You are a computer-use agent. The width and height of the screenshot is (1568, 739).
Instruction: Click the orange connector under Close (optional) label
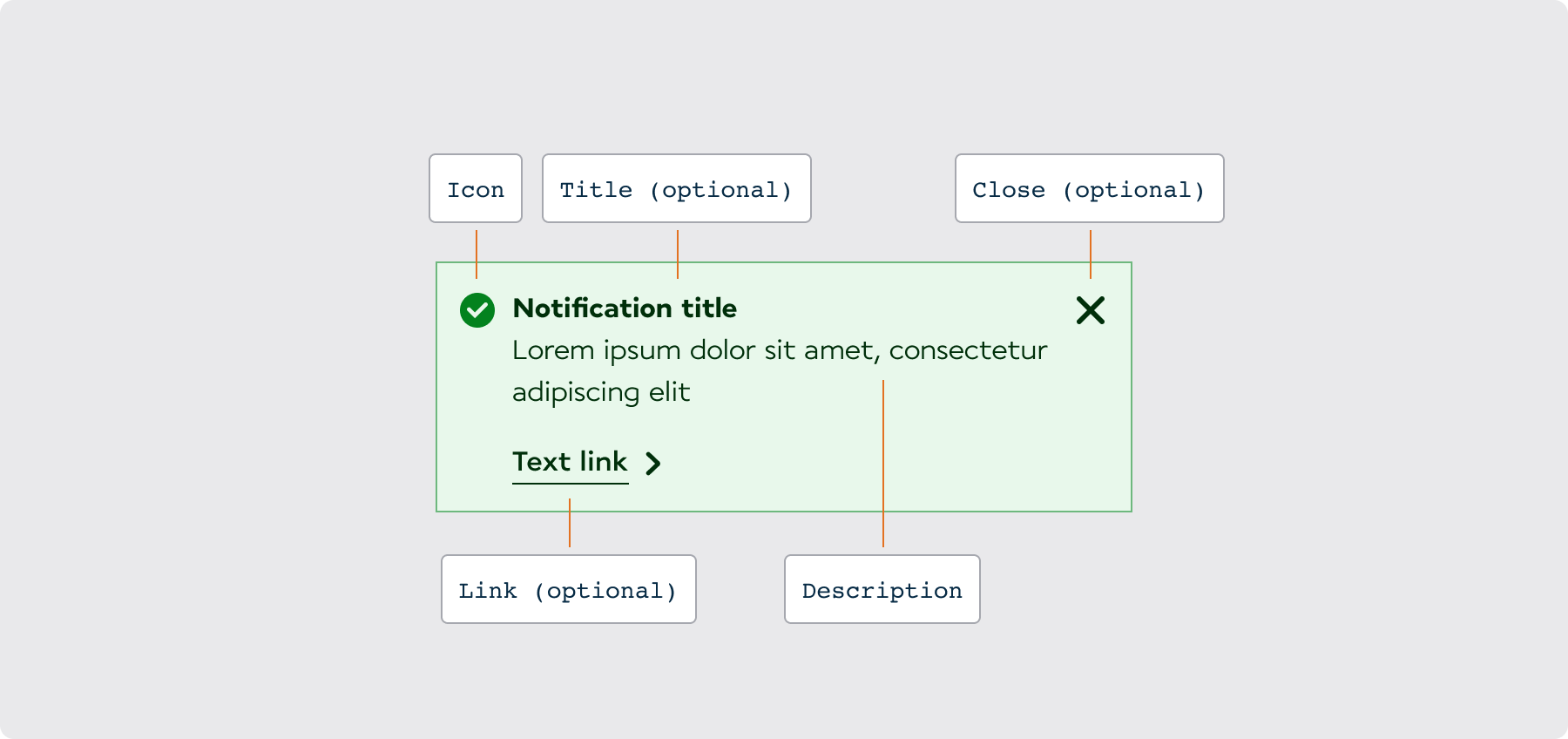[x=1091, y=253]
